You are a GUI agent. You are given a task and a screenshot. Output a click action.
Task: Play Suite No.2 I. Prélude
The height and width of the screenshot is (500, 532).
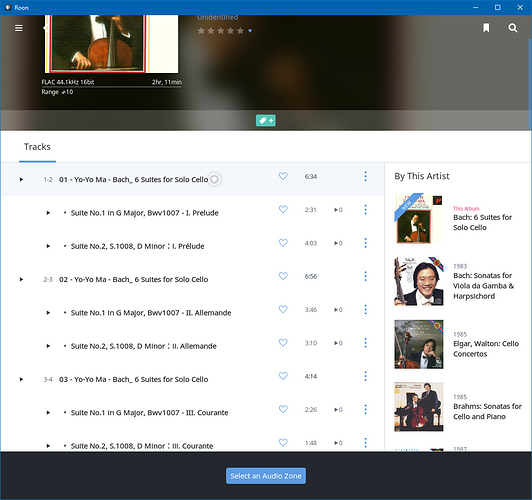[48, 246]
